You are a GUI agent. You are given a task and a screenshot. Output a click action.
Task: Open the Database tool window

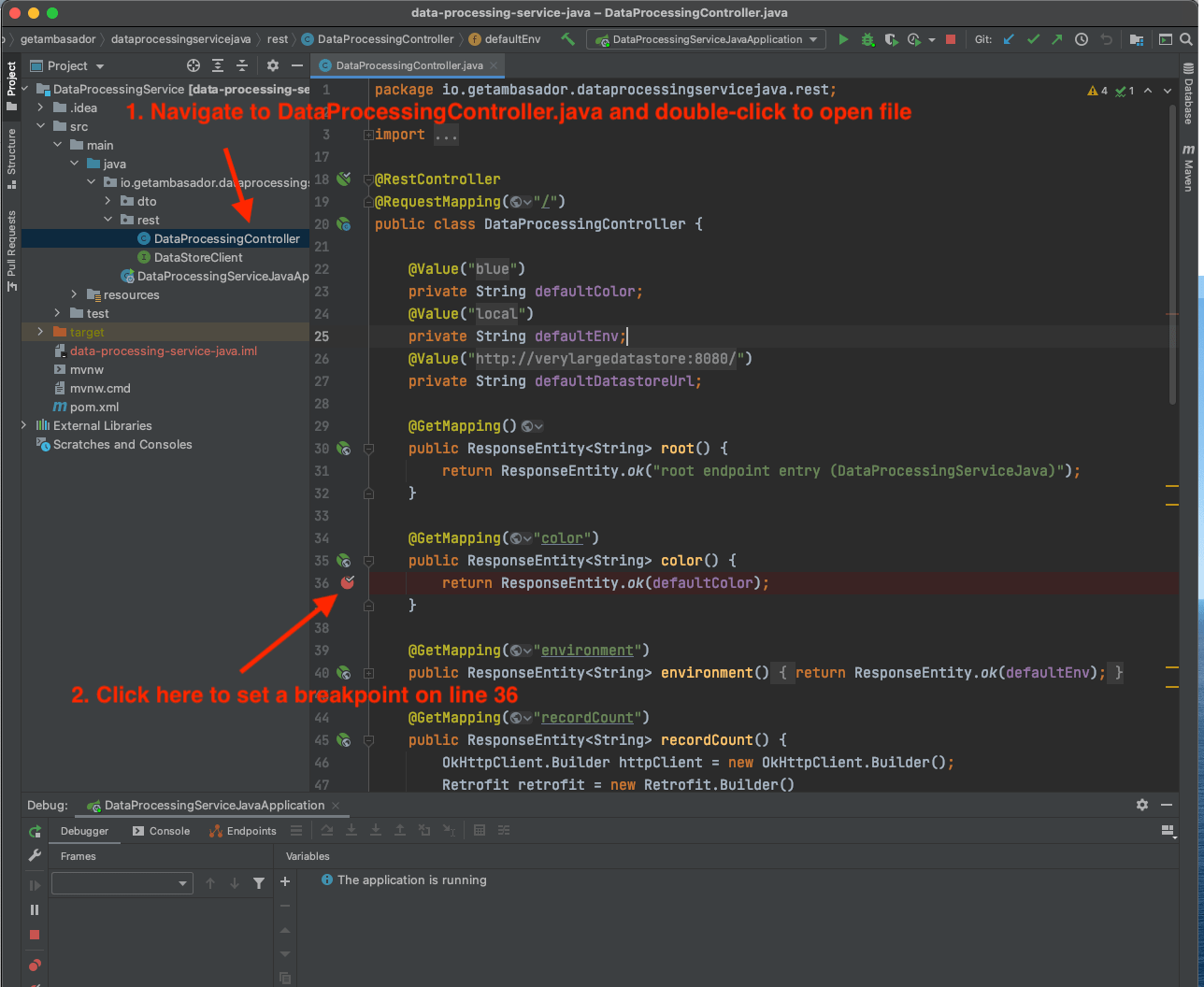click(1188, 93)
